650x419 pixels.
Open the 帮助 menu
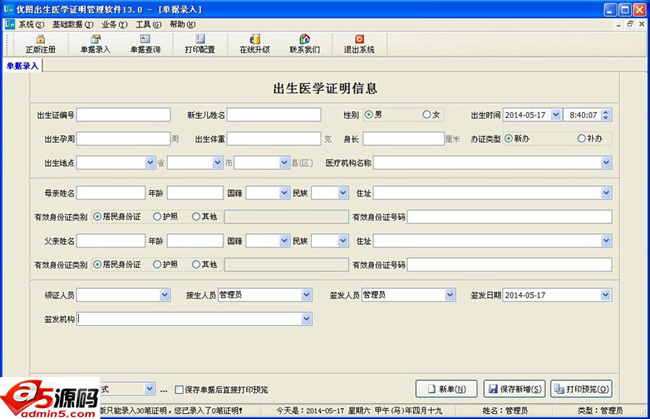182,24
